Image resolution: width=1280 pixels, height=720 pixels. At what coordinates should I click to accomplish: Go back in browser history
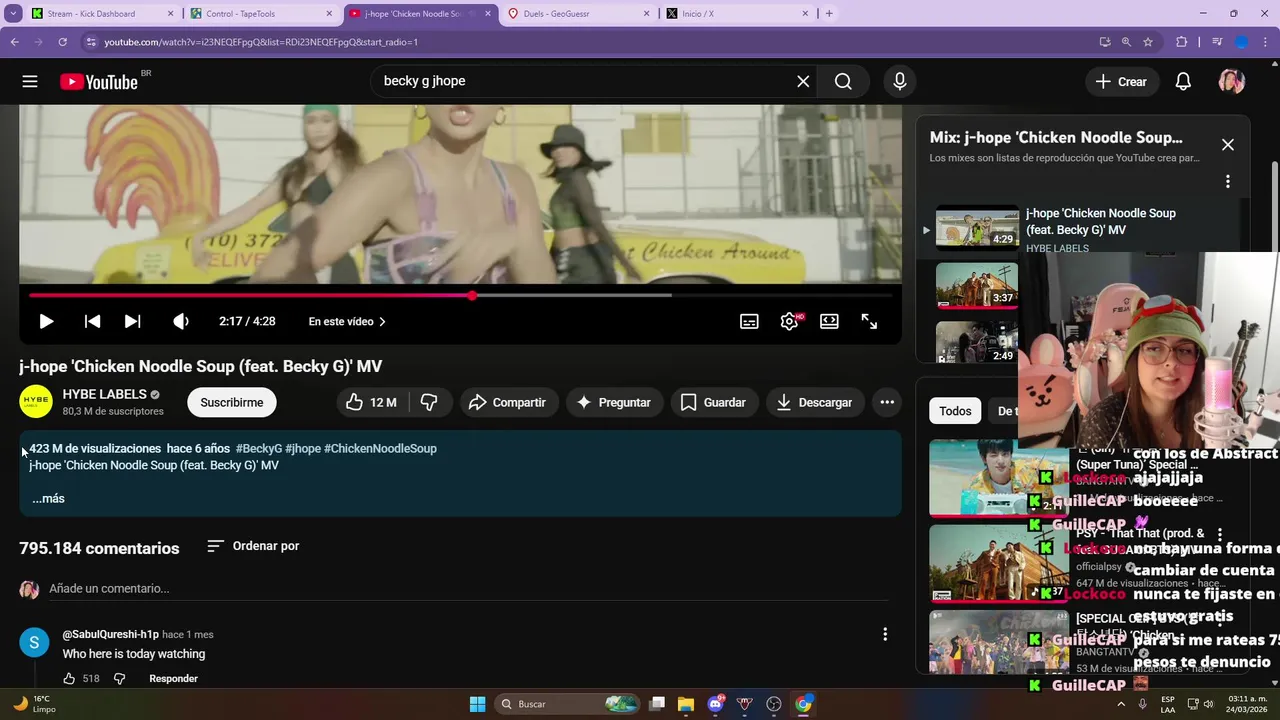pos(14,42)
